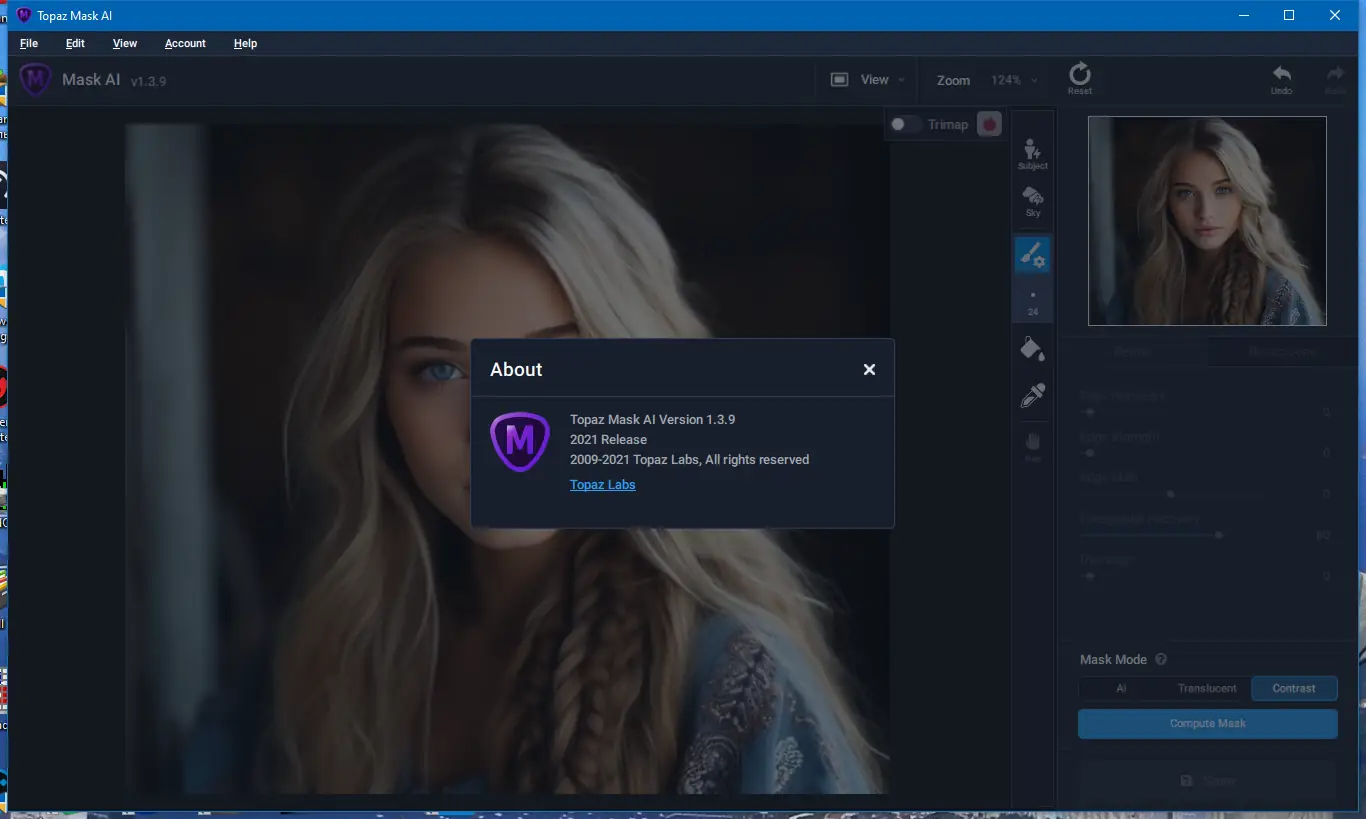
Task: Open the File menu
Action: pyautogui.click(x=29, y=43)
